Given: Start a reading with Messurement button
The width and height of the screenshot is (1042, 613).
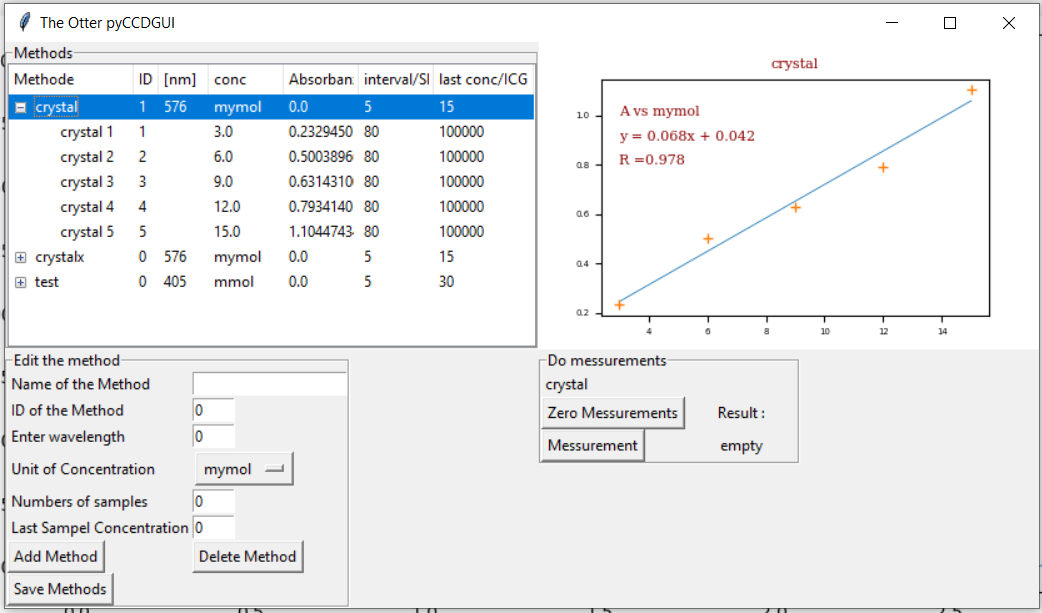Looking at the screenshot, I should coord(592,445).
